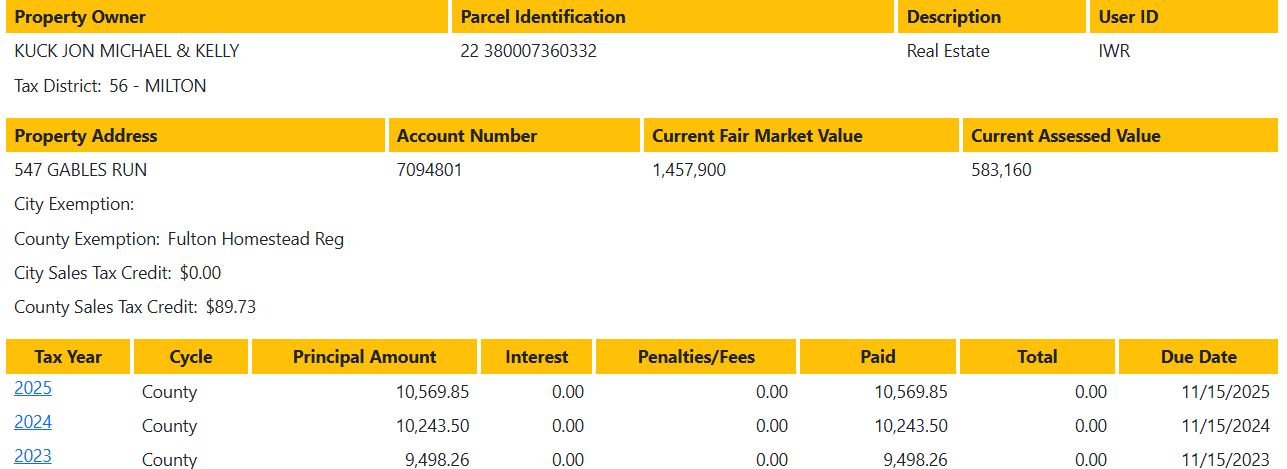The width and height of the screenshot is (1287, 469).
Task: Click parcel number 22 380007360332
Action: [528, 51]
